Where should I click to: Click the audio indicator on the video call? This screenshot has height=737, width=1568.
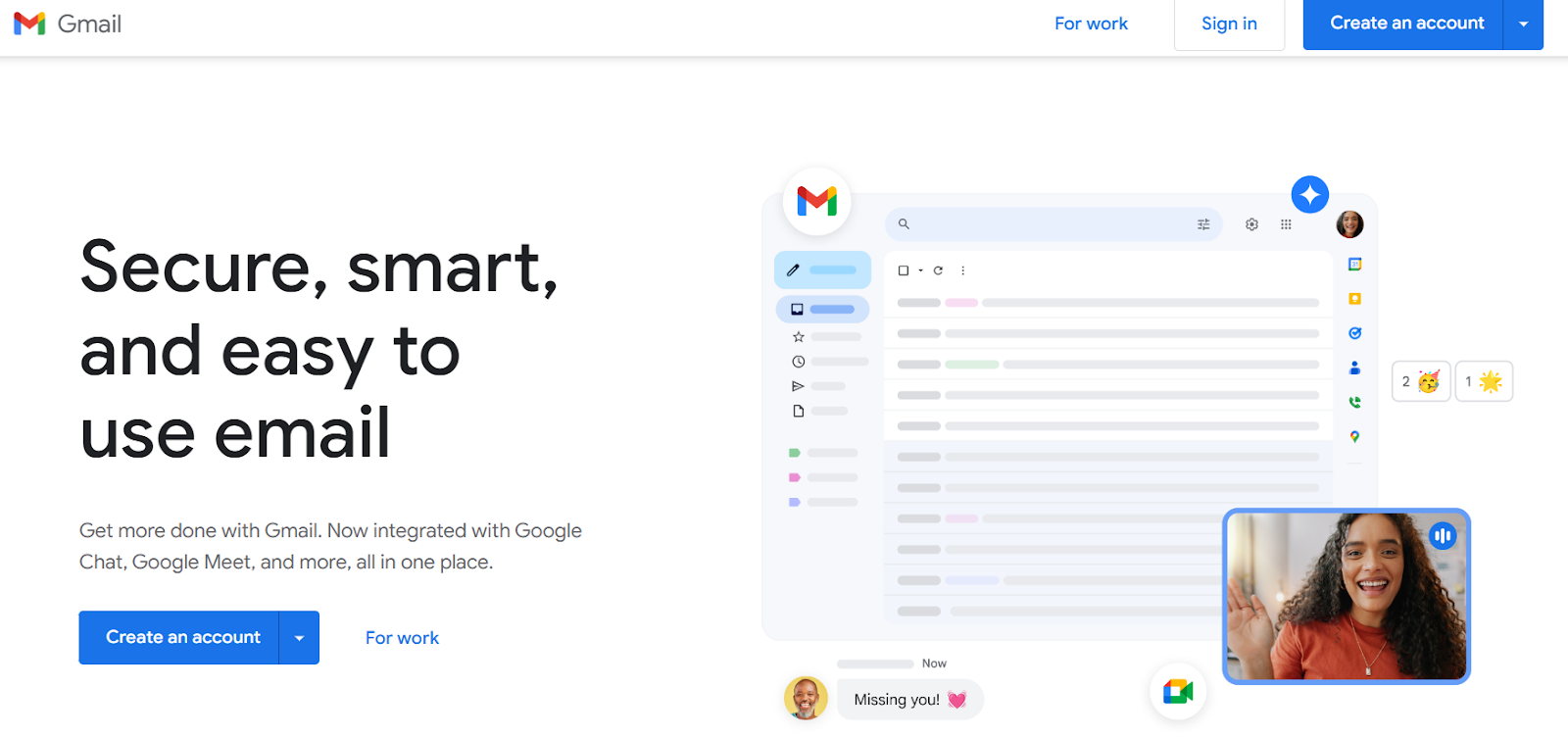pos(1443,535)
